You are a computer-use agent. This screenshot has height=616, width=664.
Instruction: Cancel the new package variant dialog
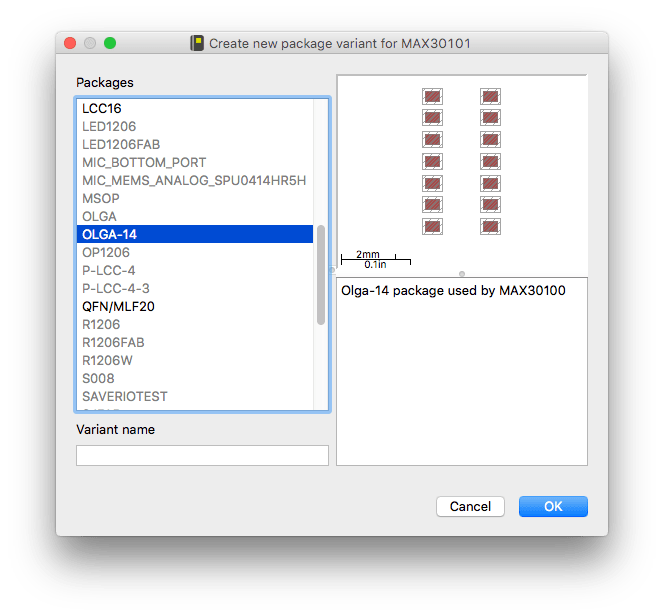470,506
